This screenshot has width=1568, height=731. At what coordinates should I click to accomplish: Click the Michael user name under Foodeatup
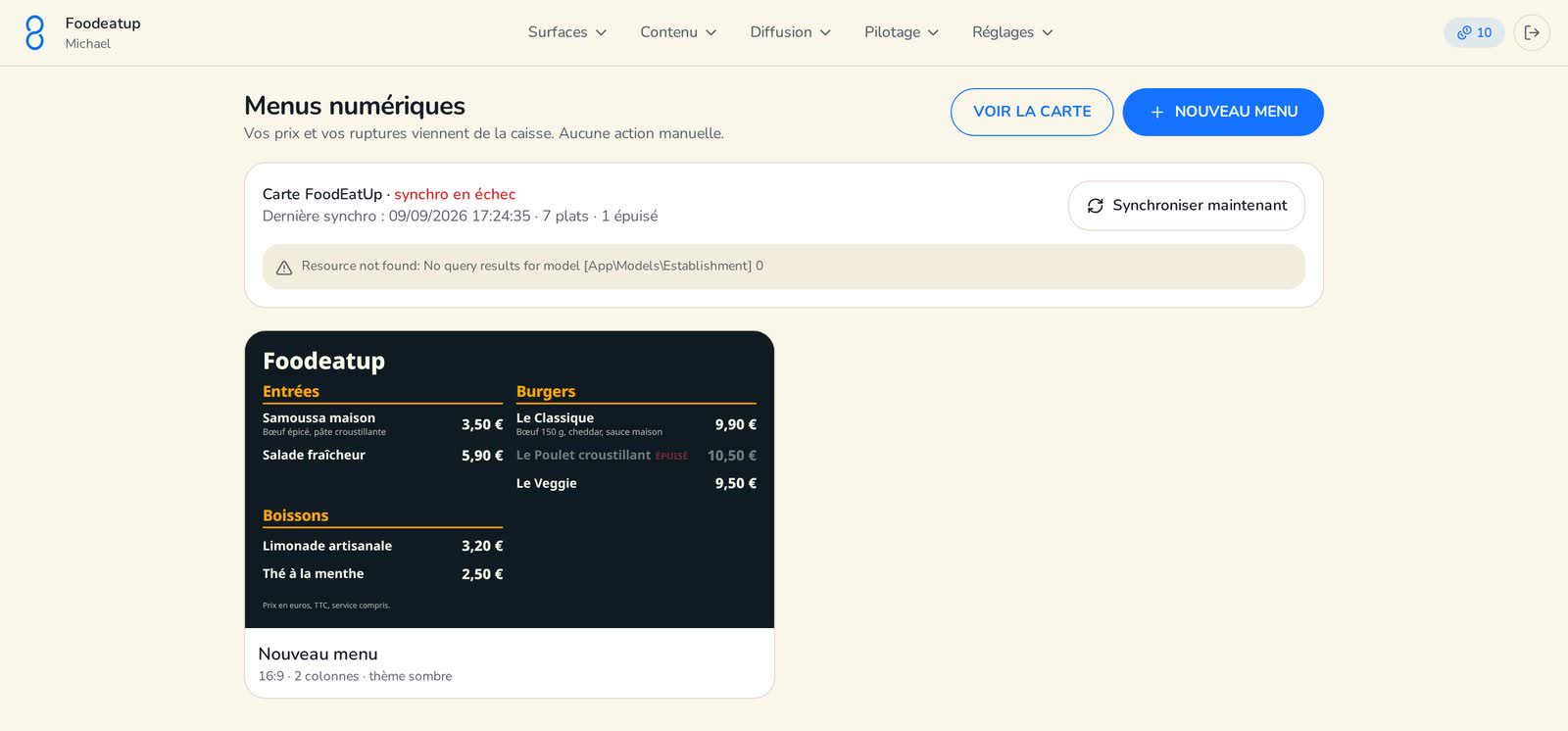(87, 44)
